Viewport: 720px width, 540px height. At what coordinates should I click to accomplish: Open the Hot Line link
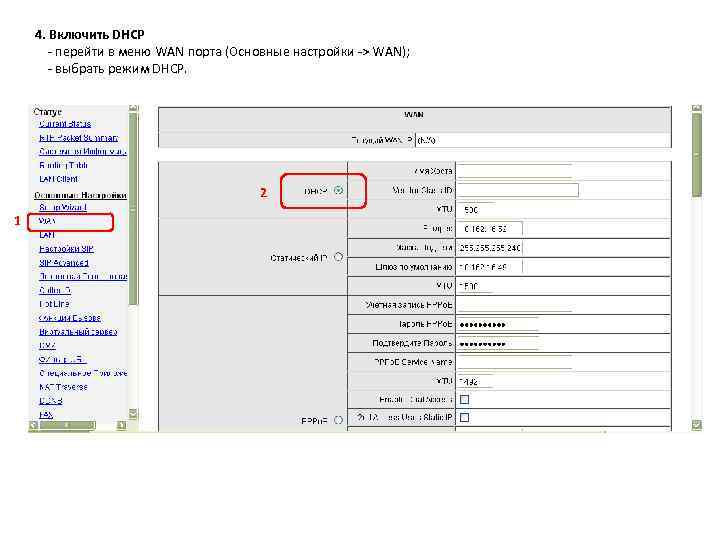(x=54, y=304)
